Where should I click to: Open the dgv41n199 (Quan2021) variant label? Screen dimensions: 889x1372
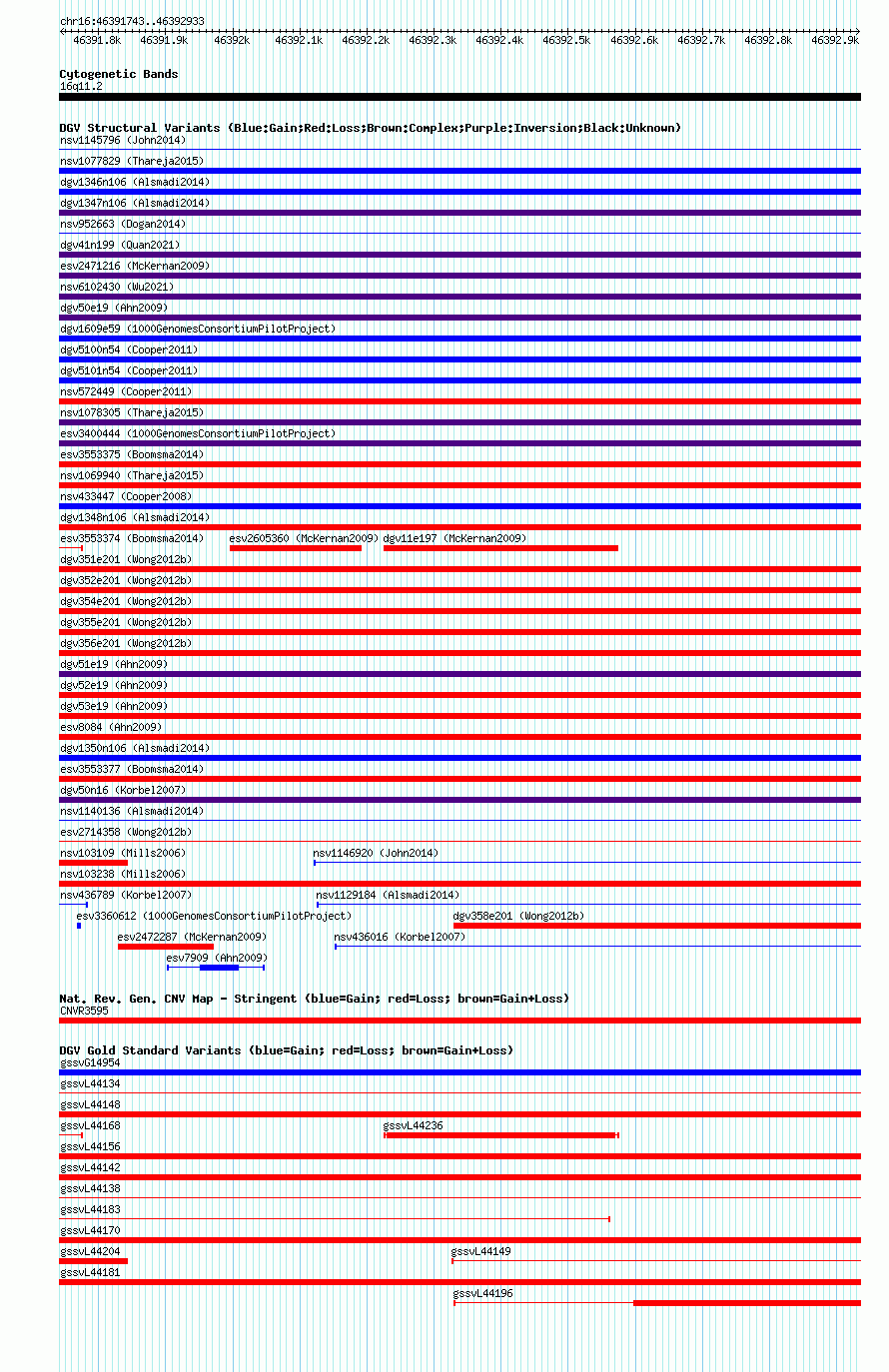point(120,245)
